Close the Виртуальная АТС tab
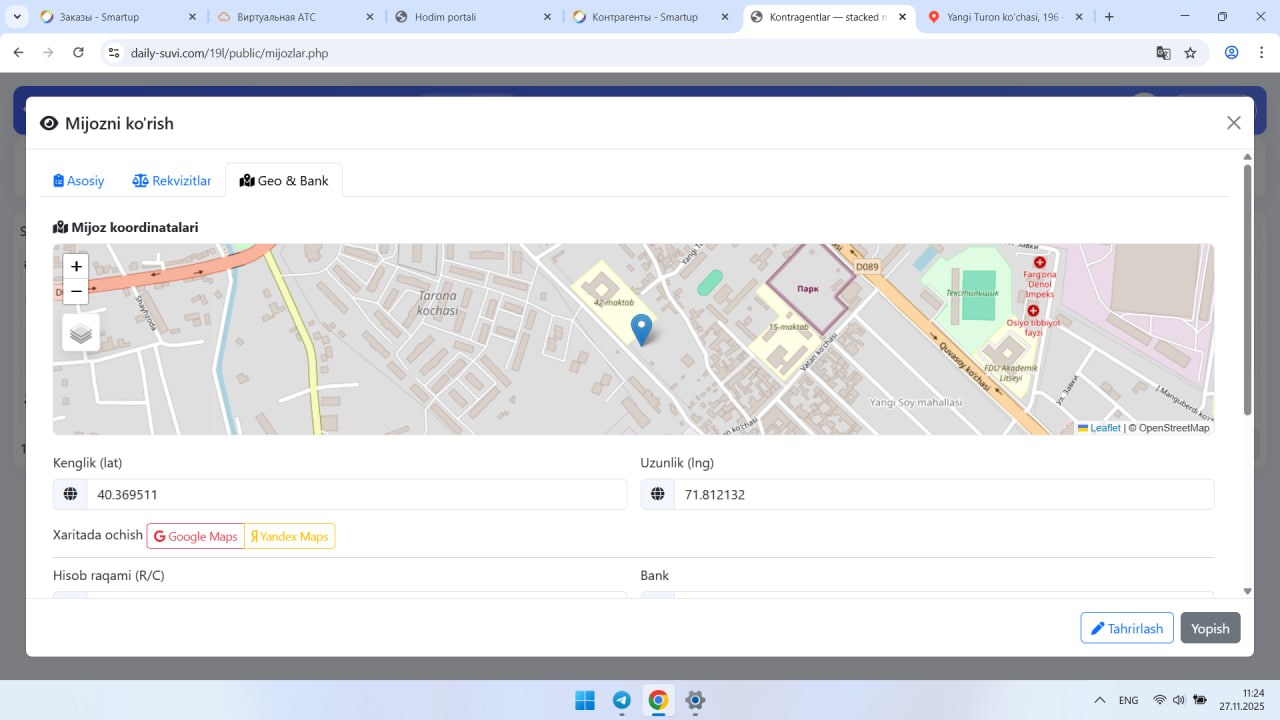Viewport: 1280px width, 720px height. click(370, 17)
